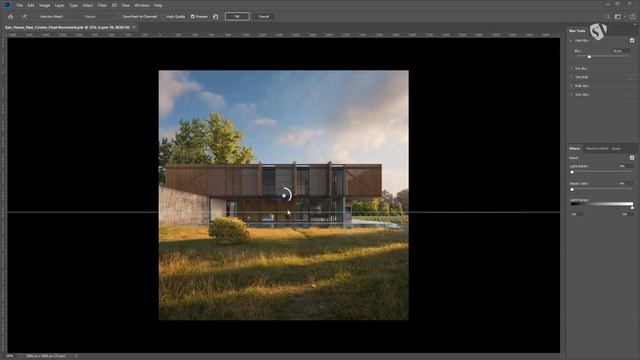Toggle the Bokeh checkbox in Effects
This screenshot has height=360, width=640.
[x=632, y=158]
